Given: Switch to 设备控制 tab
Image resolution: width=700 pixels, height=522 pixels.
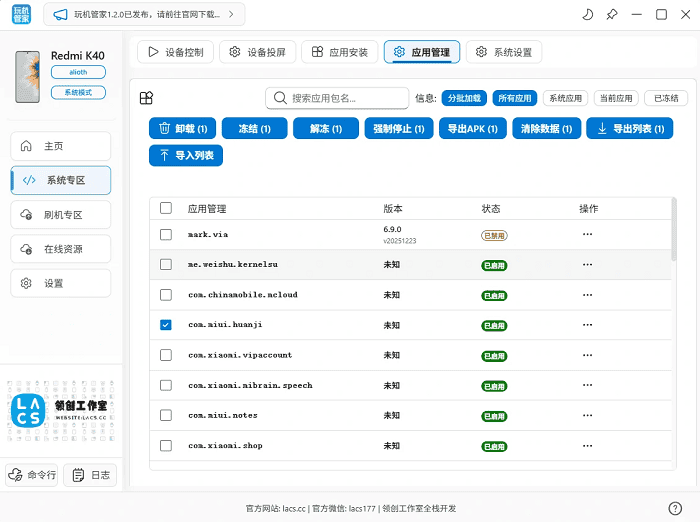Looking at the screenshot, I should (175, 52).
